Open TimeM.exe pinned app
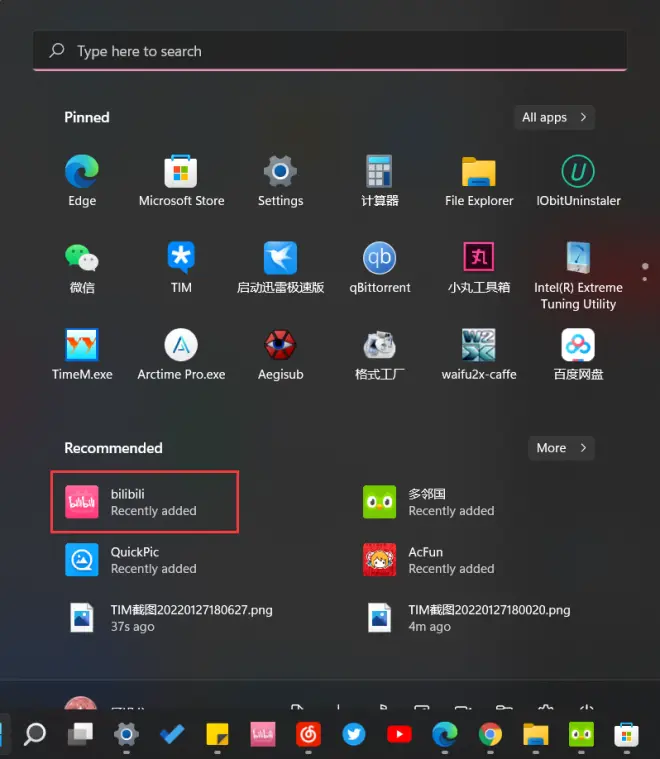The image size is (660, 759). [82, 354]
